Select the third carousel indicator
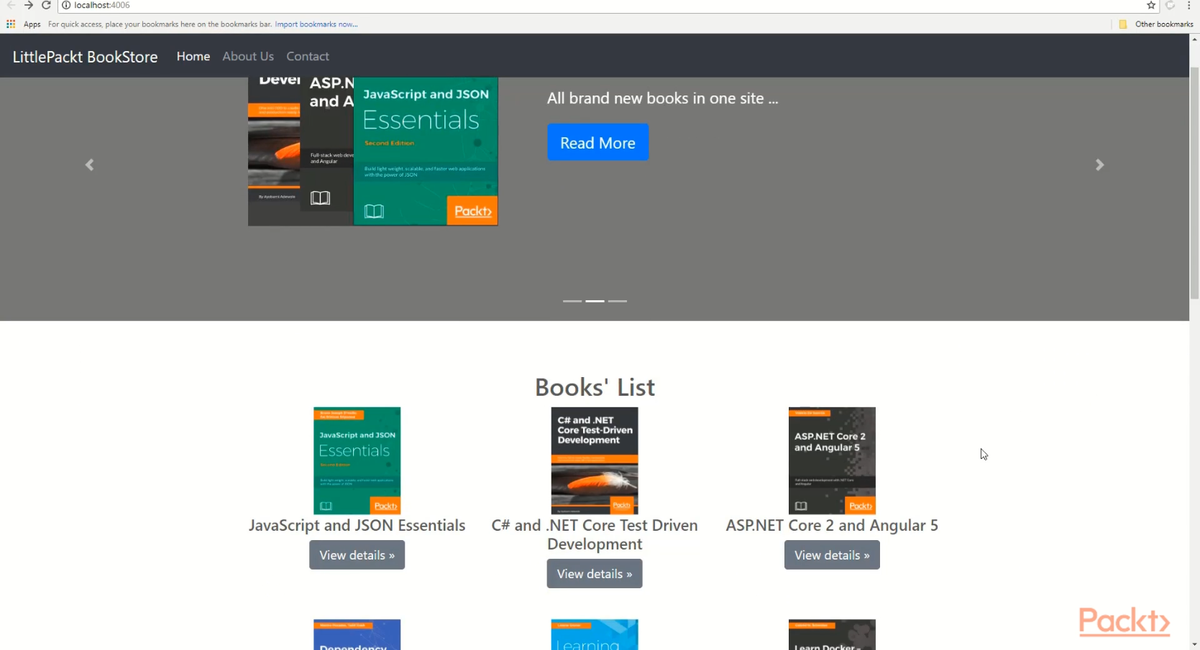The image size is (1200, 650). click(x=618, y=301)
